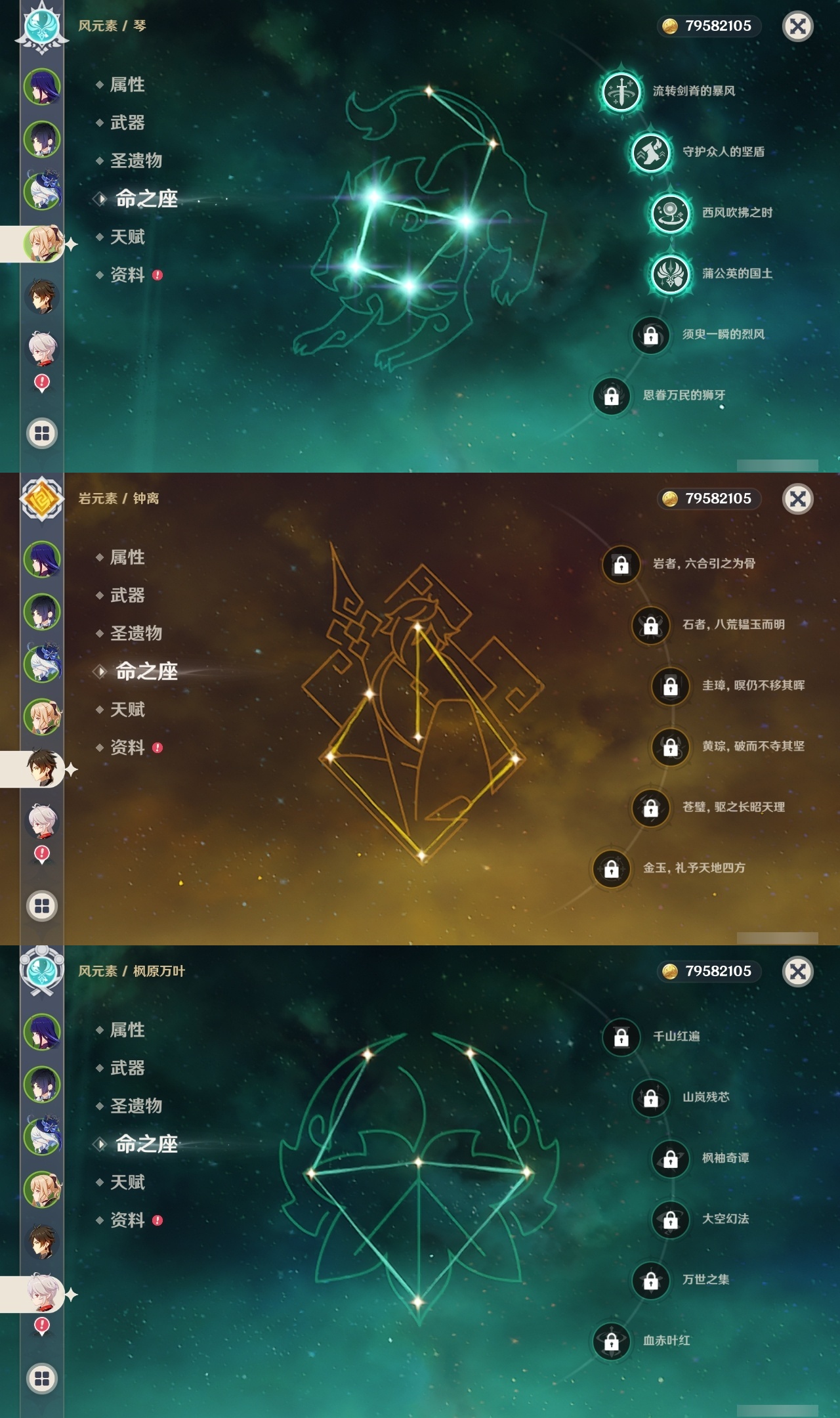This screenshot has height=1418, width=840.
Task: Open the 流转剑脊的暴风 constellation node
Action: point(621,91)
